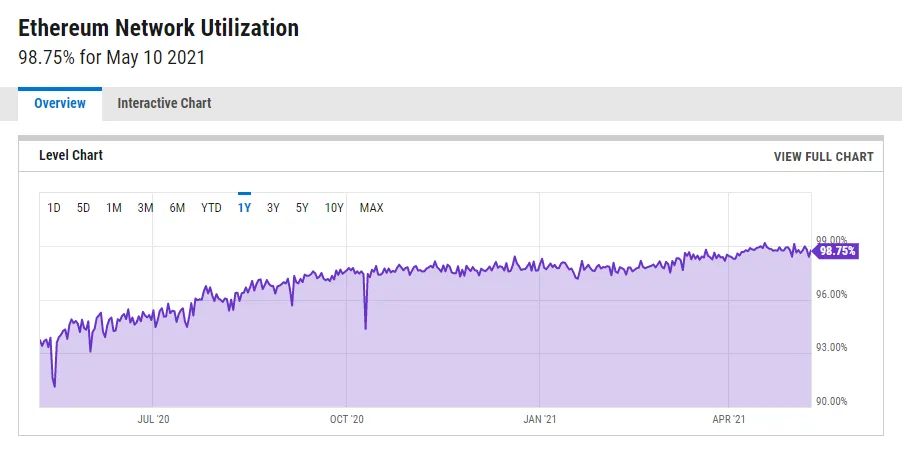Choose the YTD time range
This screenshot has height=455, width=902.
tap(211, 208)
